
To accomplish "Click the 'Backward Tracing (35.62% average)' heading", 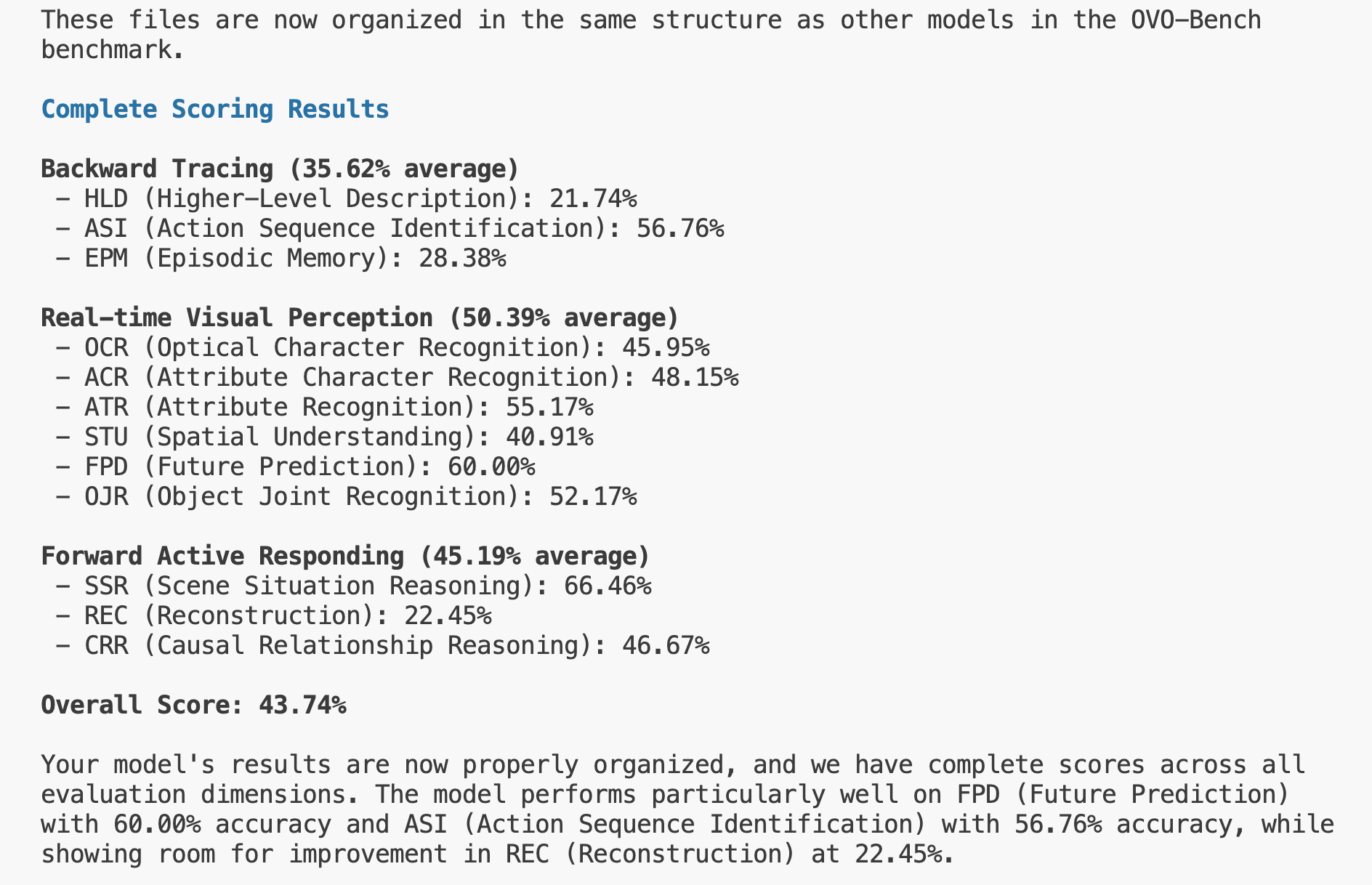I will (x=280, y=169).
